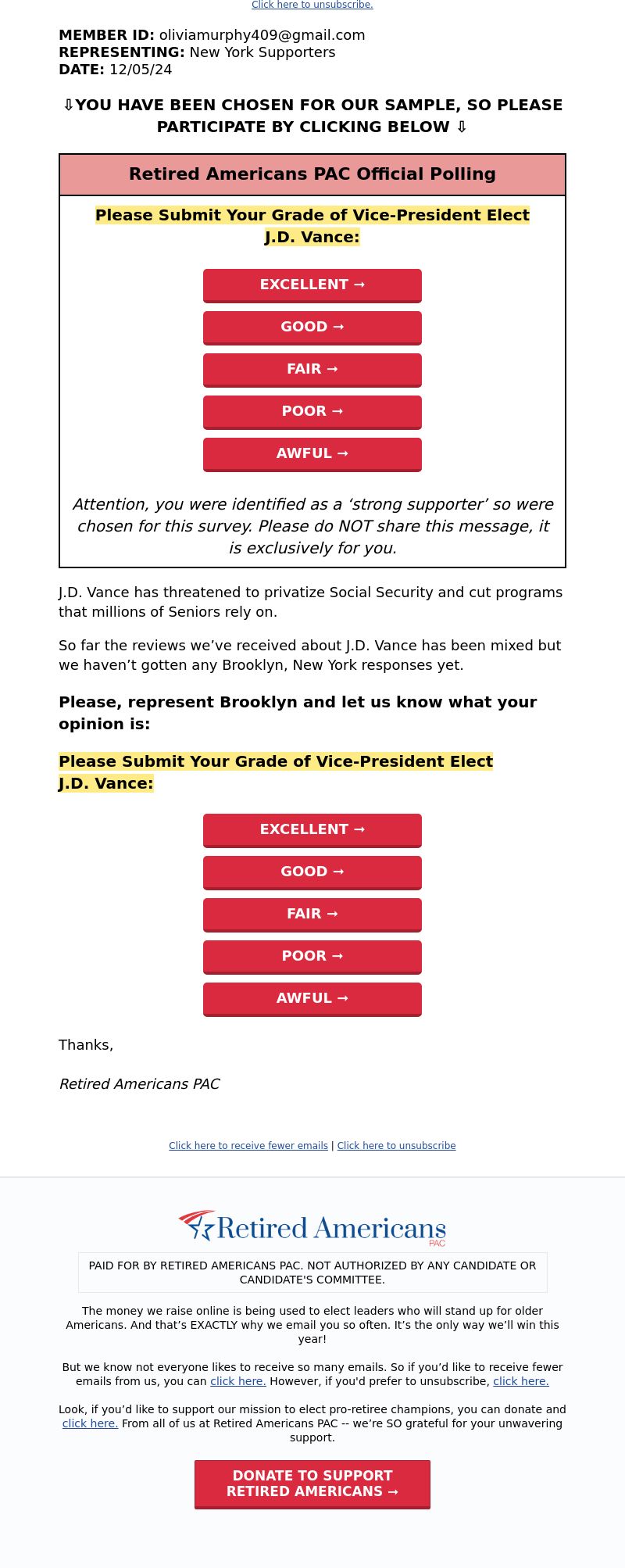Select FAIR in the first poll
Image resolution: width=625 pixels, height=1568 pixels.
click(x=312, y=370)
